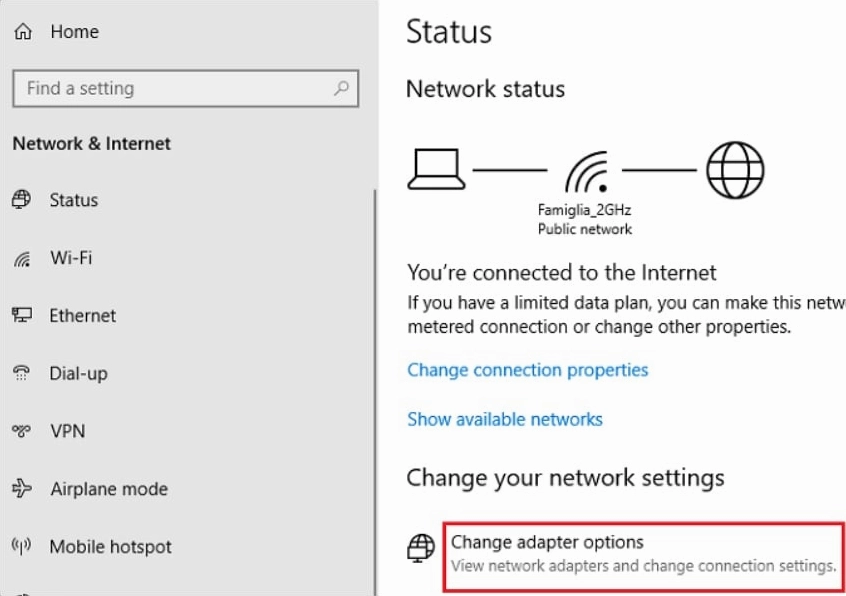Go to the VPN settings section
The image size is (846, 596).
(68, 431)
